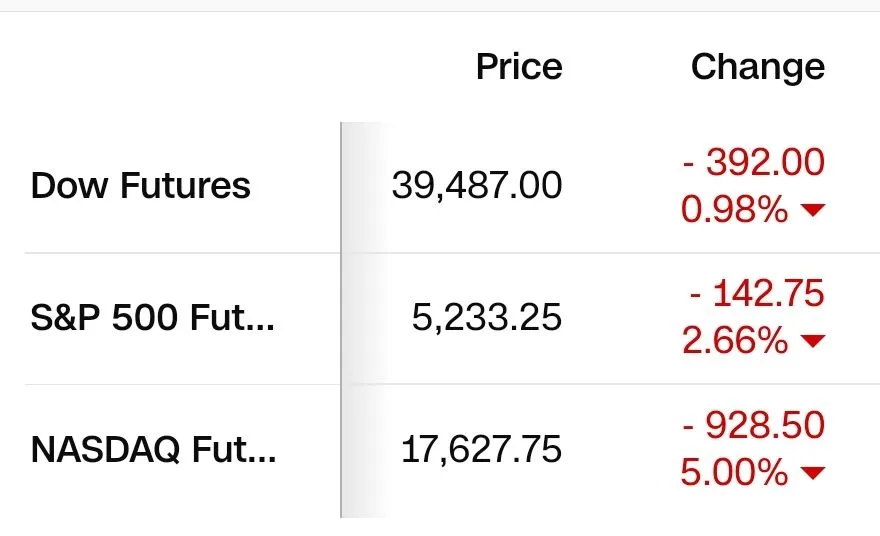
Task: Click the S&P 500 red down arrow
Action: pos(813,341)
